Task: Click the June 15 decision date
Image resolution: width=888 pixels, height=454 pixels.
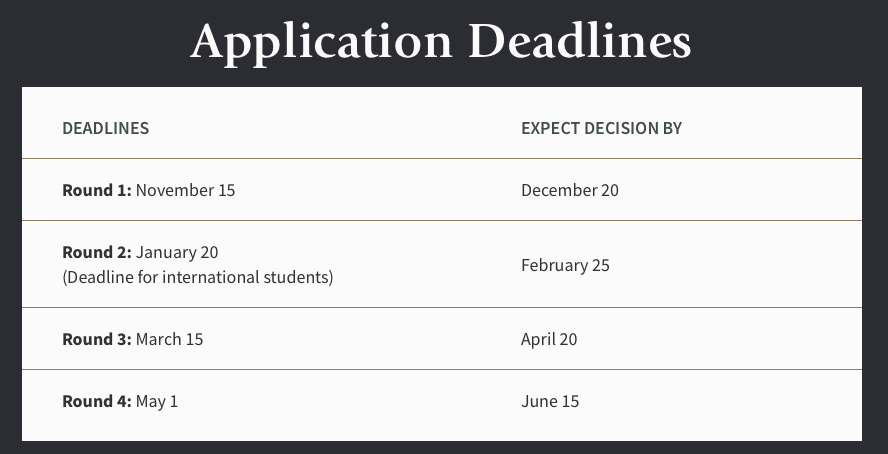Action: (550, 401)
